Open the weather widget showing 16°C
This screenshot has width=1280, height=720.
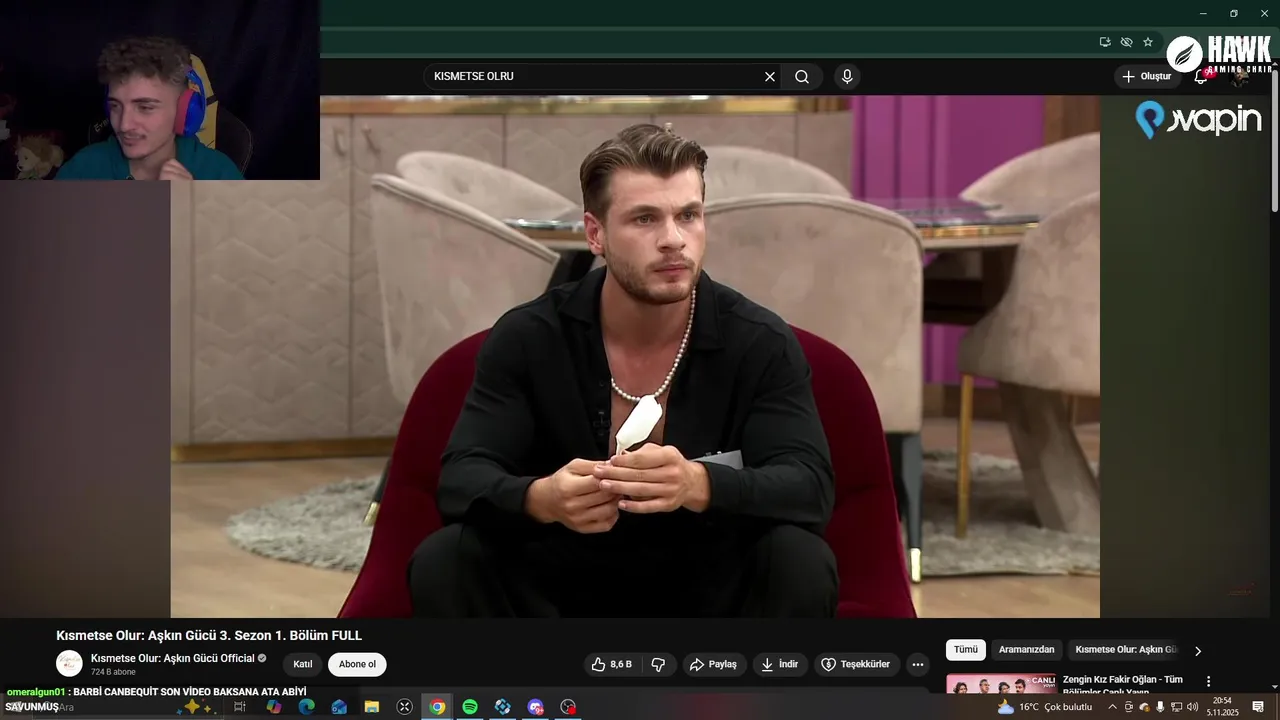pyautogui.click(x=1045, y=707)
